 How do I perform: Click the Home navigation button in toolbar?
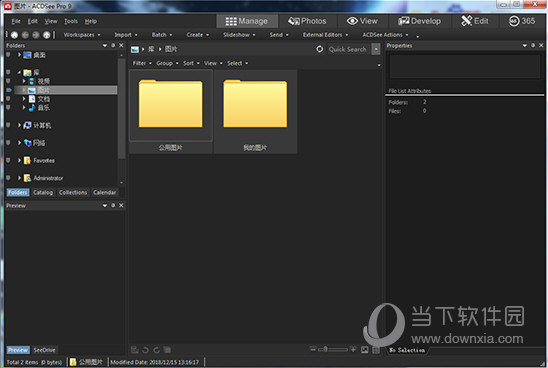click(14, 35)
